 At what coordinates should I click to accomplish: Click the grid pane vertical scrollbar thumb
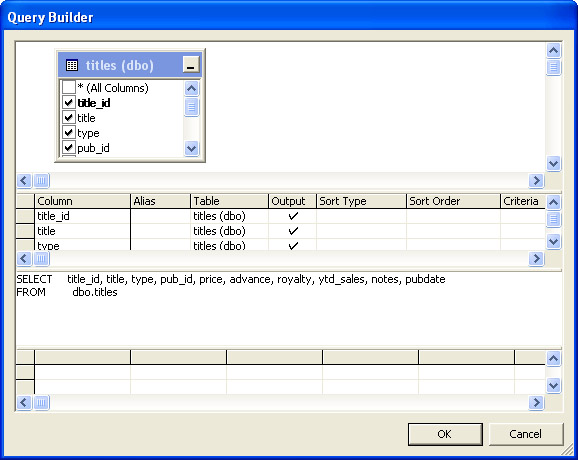pos(553,219)
